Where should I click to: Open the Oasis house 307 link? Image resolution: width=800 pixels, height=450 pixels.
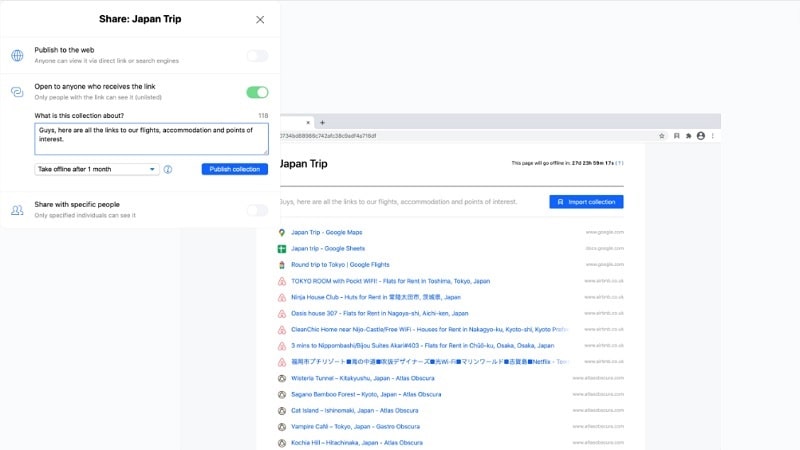coord(380,313)
